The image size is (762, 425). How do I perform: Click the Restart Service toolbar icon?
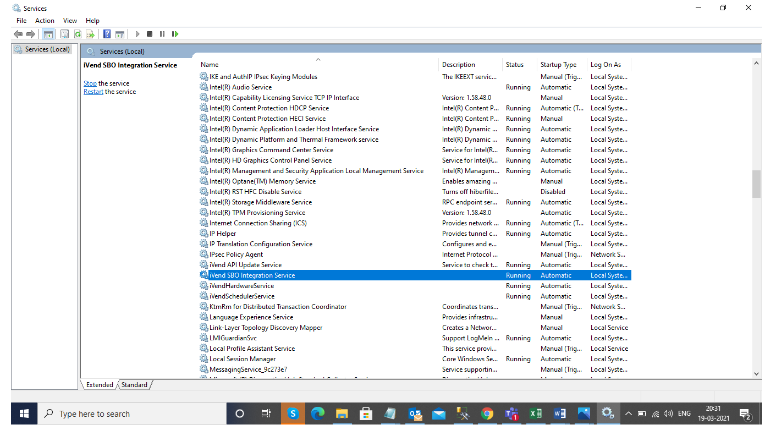point(175,34)
